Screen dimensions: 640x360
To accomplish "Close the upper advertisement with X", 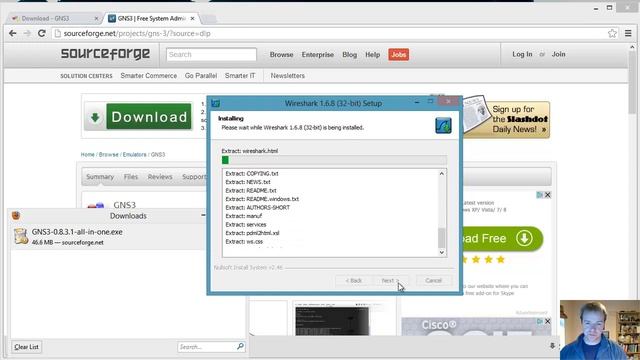I will pyautogui.click(x=547, y=195).
